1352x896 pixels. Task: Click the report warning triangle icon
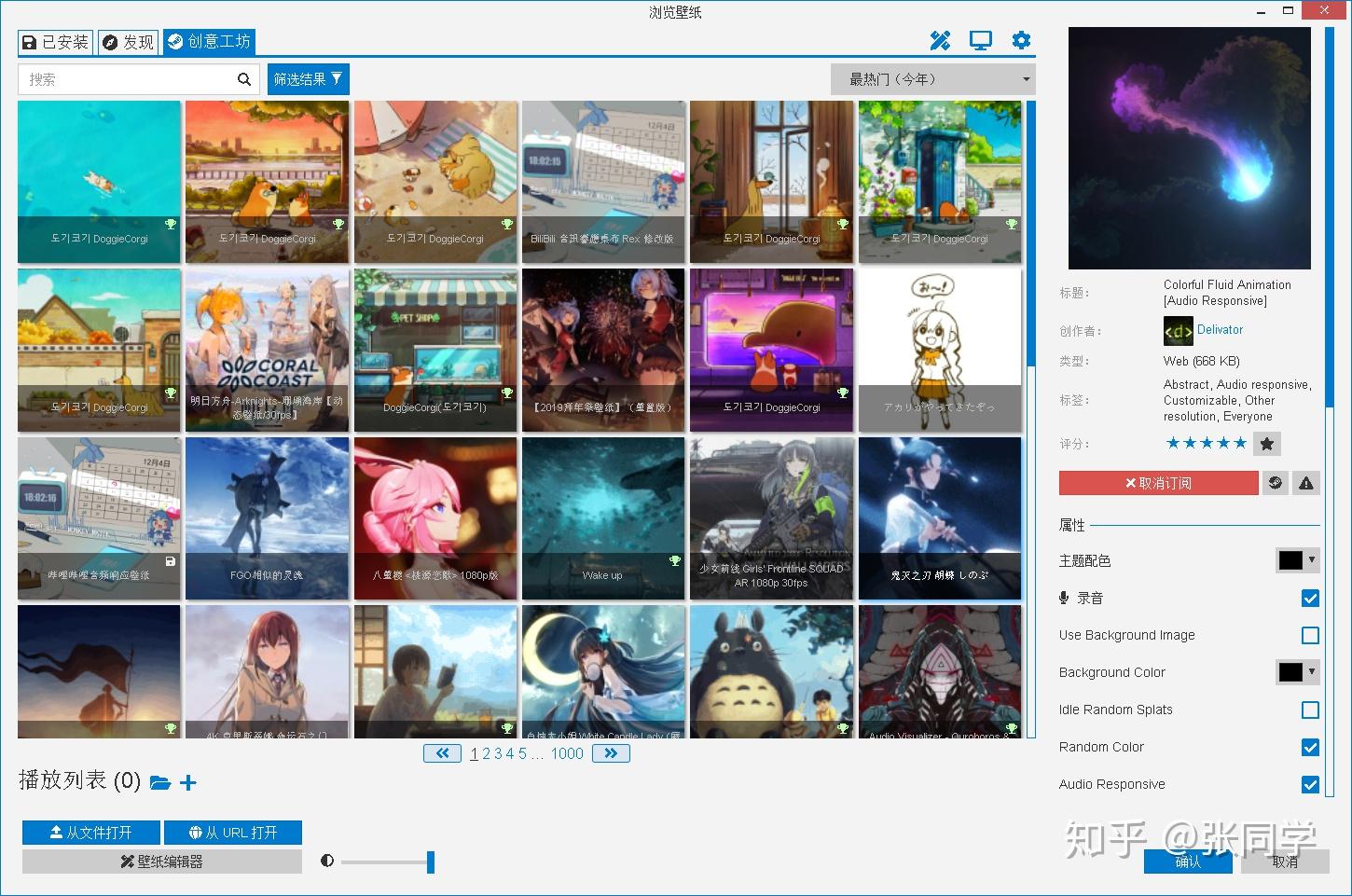coord(1306,483)
